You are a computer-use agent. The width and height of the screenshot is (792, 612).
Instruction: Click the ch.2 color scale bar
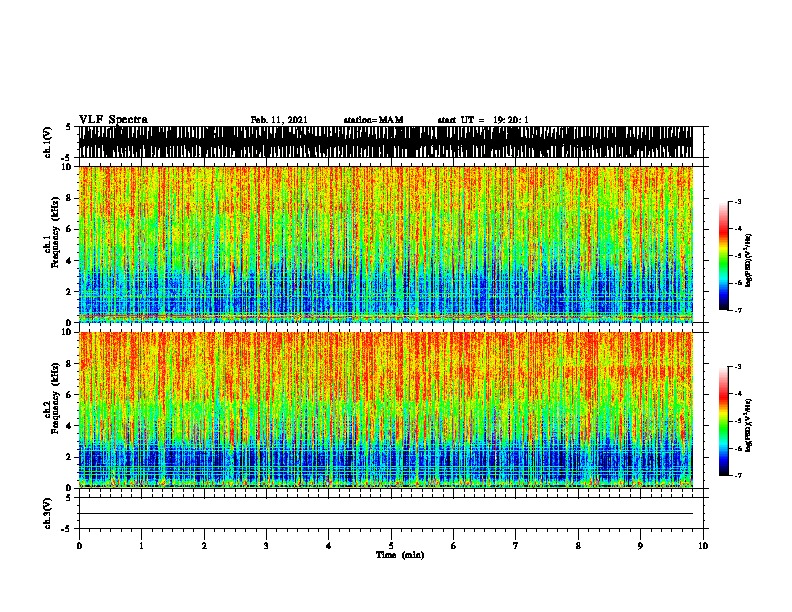724,421
